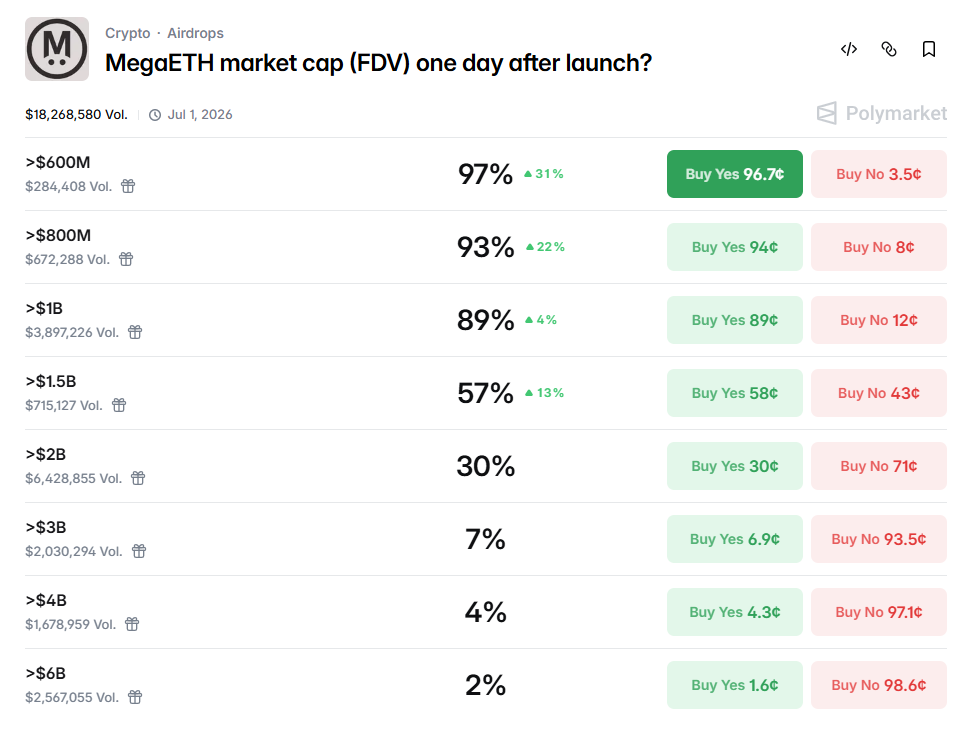This screenshot has height=734, width=974.
Task: Buy Yes at 4.3¢ for >$4B
Action: point(734,612)
